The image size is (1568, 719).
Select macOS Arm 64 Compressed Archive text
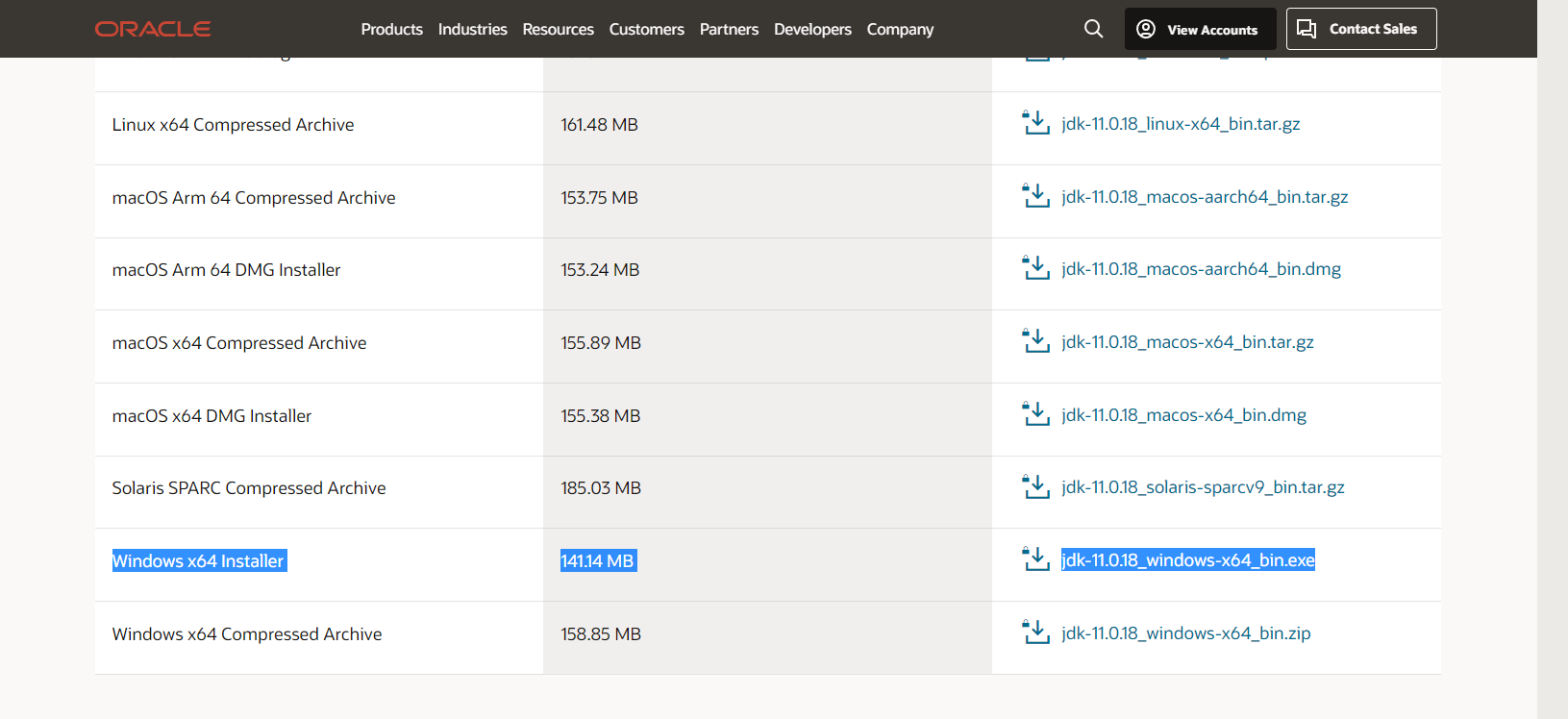point(254,198)
